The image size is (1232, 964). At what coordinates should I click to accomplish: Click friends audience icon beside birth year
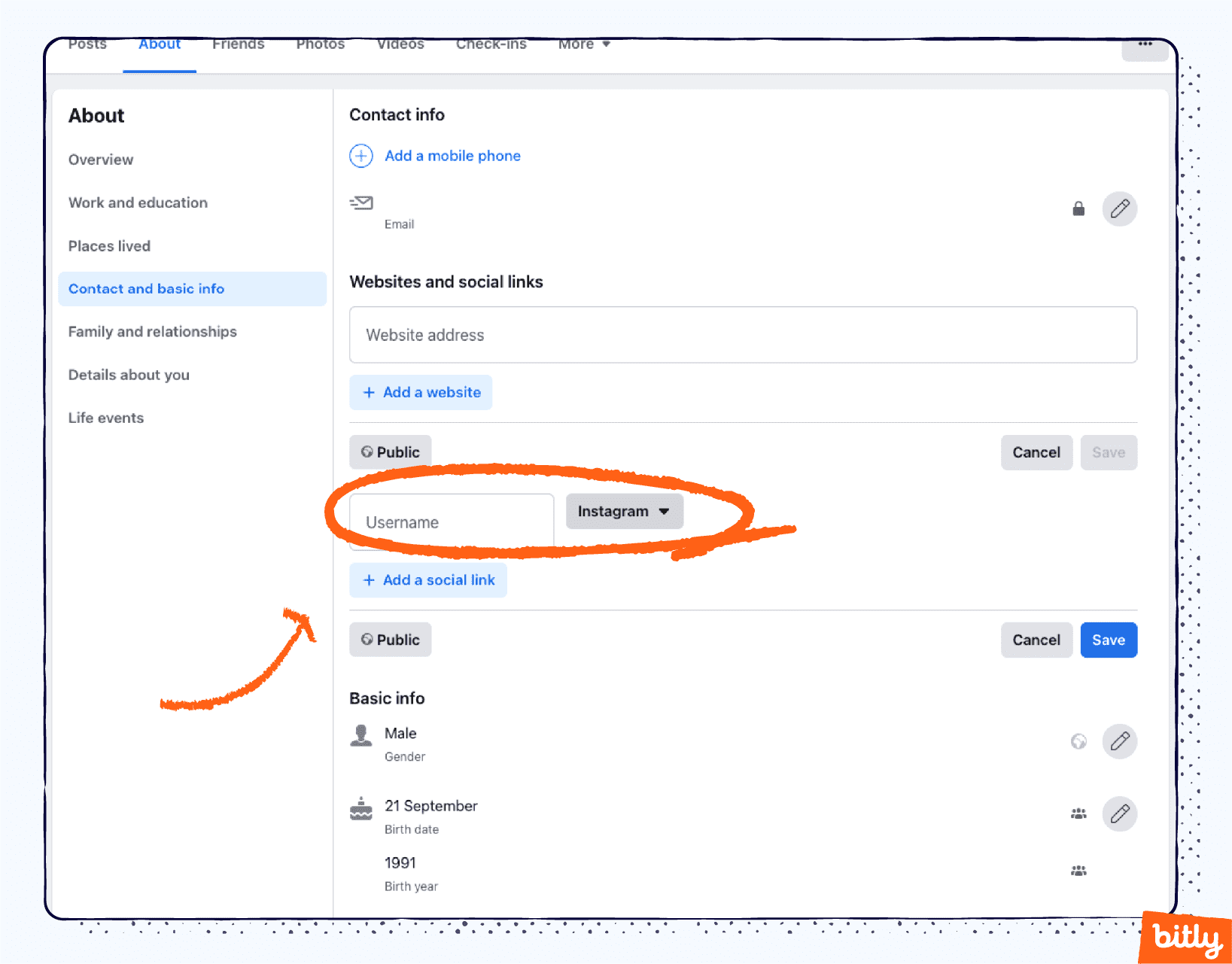point(1078,871)
